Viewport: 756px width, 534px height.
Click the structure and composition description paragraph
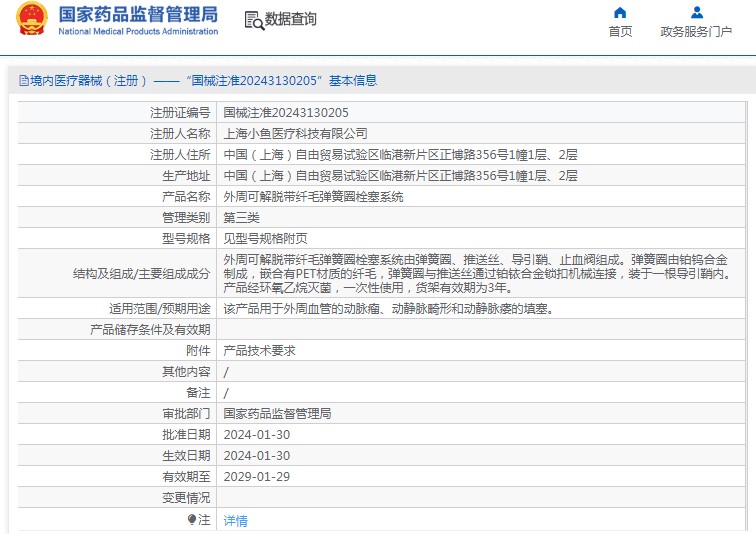pyautogui.click(x=477, y=273)
